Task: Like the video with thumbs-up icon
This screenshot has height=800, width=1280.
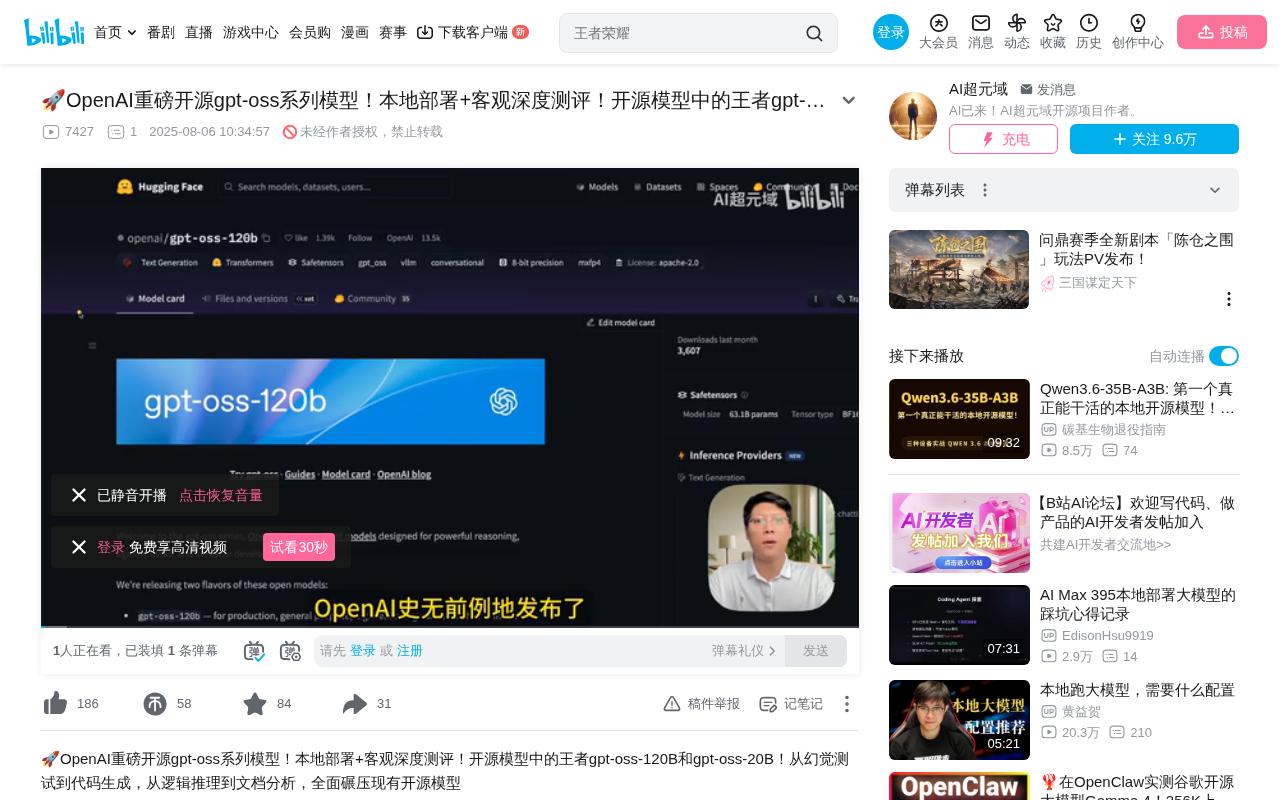Action: [55, 704]
